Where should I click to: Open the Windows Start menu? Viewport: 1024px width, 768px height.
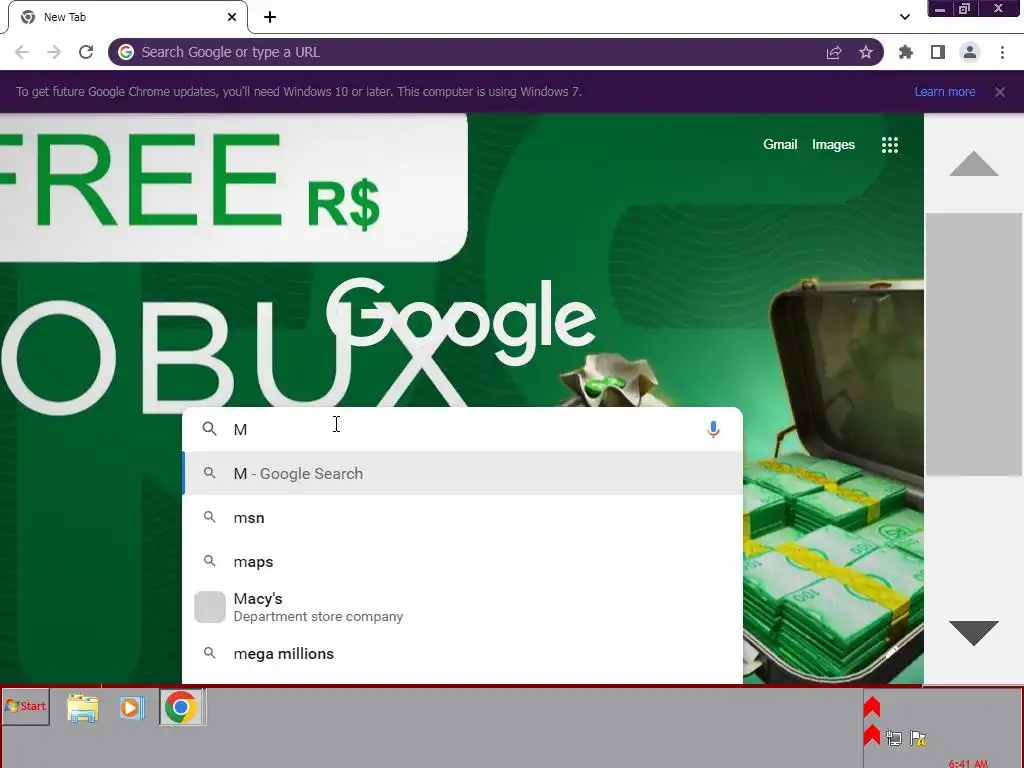click(x=25, y=706)
